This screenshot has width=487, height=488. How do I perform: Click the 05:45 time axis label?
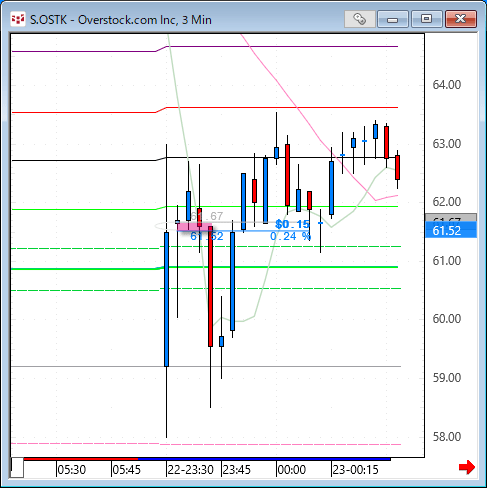[x=127, y=470]
